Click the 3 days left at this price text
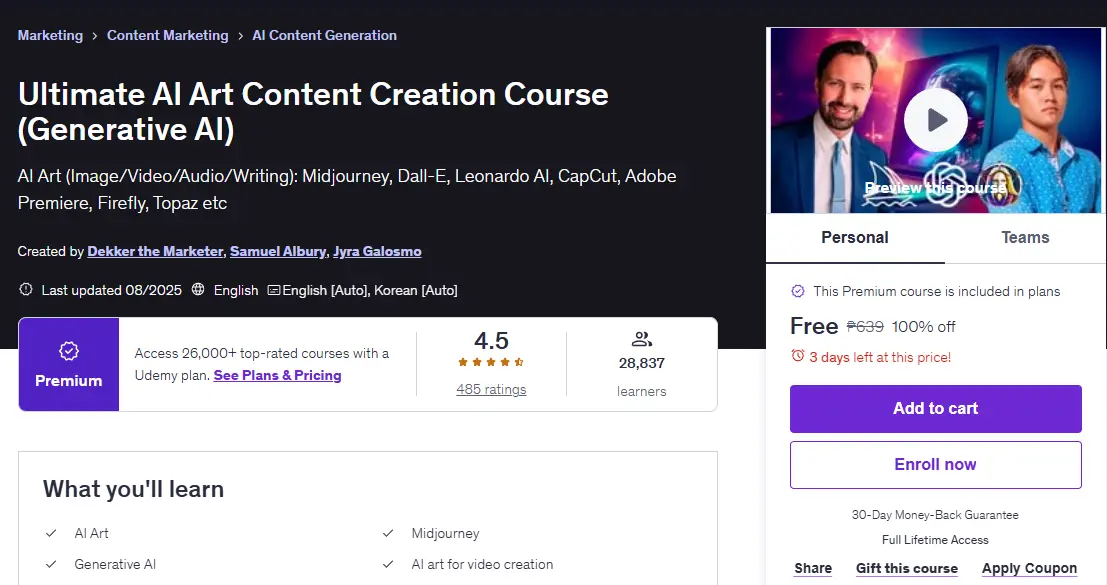Viewport: 1107px width, 585px height. click(x=880, y=357)
